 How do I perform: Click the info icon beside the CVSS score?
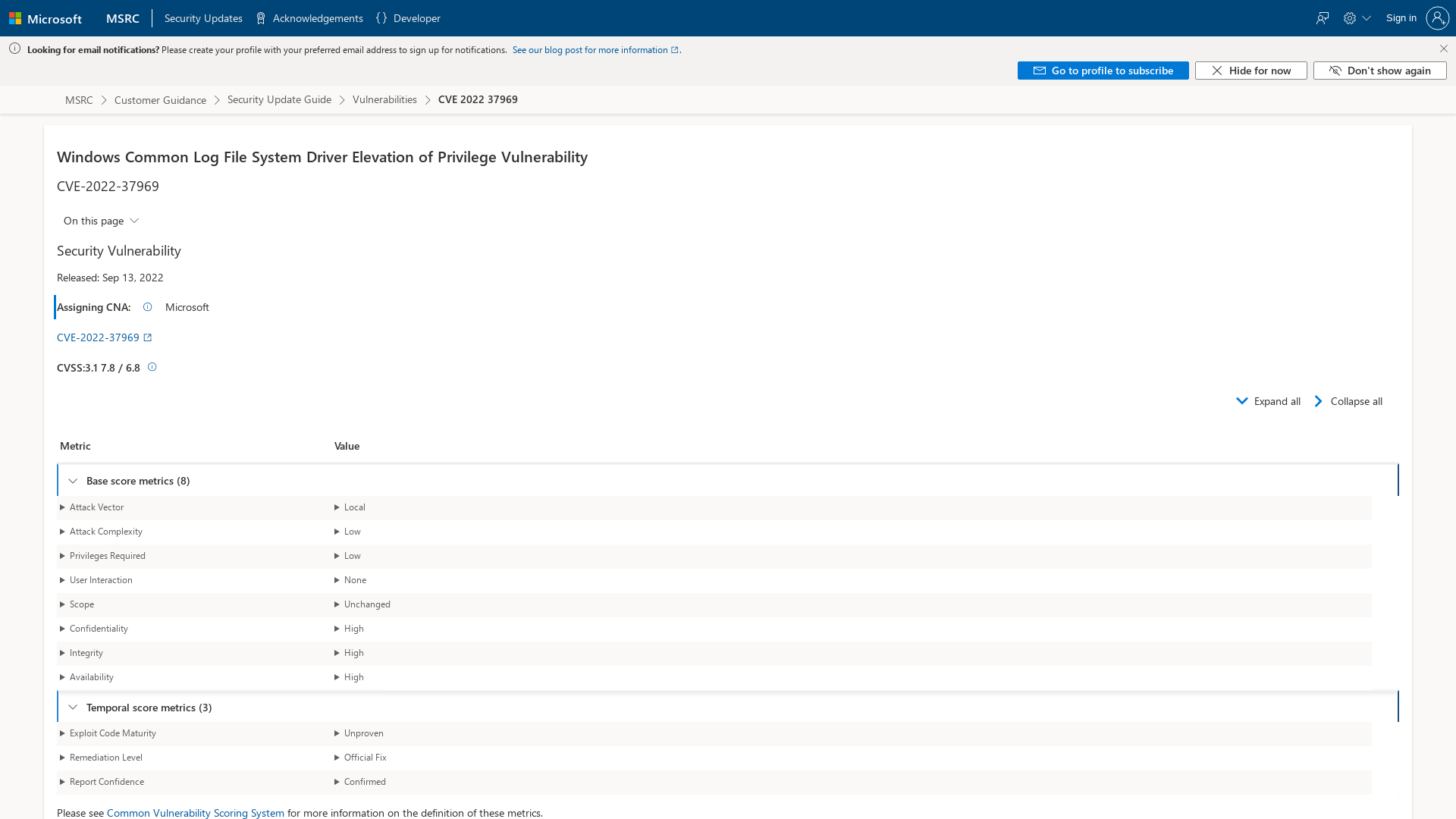pyautogui.click(x=151, y=366)
